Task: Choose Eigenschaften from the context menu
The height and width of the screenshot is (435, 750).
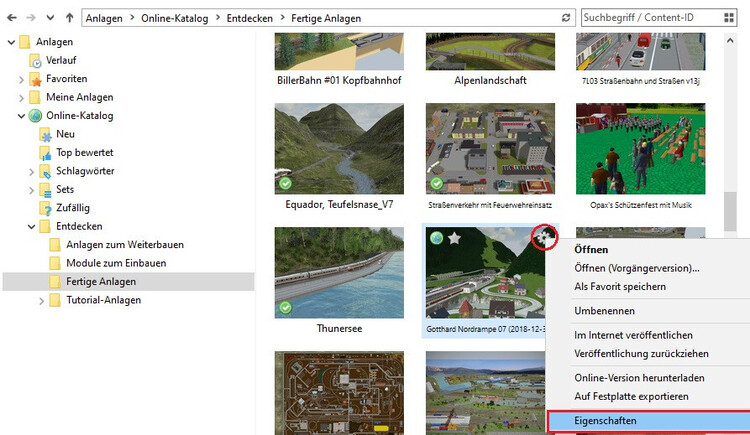Action: click(x=605, y=421)
